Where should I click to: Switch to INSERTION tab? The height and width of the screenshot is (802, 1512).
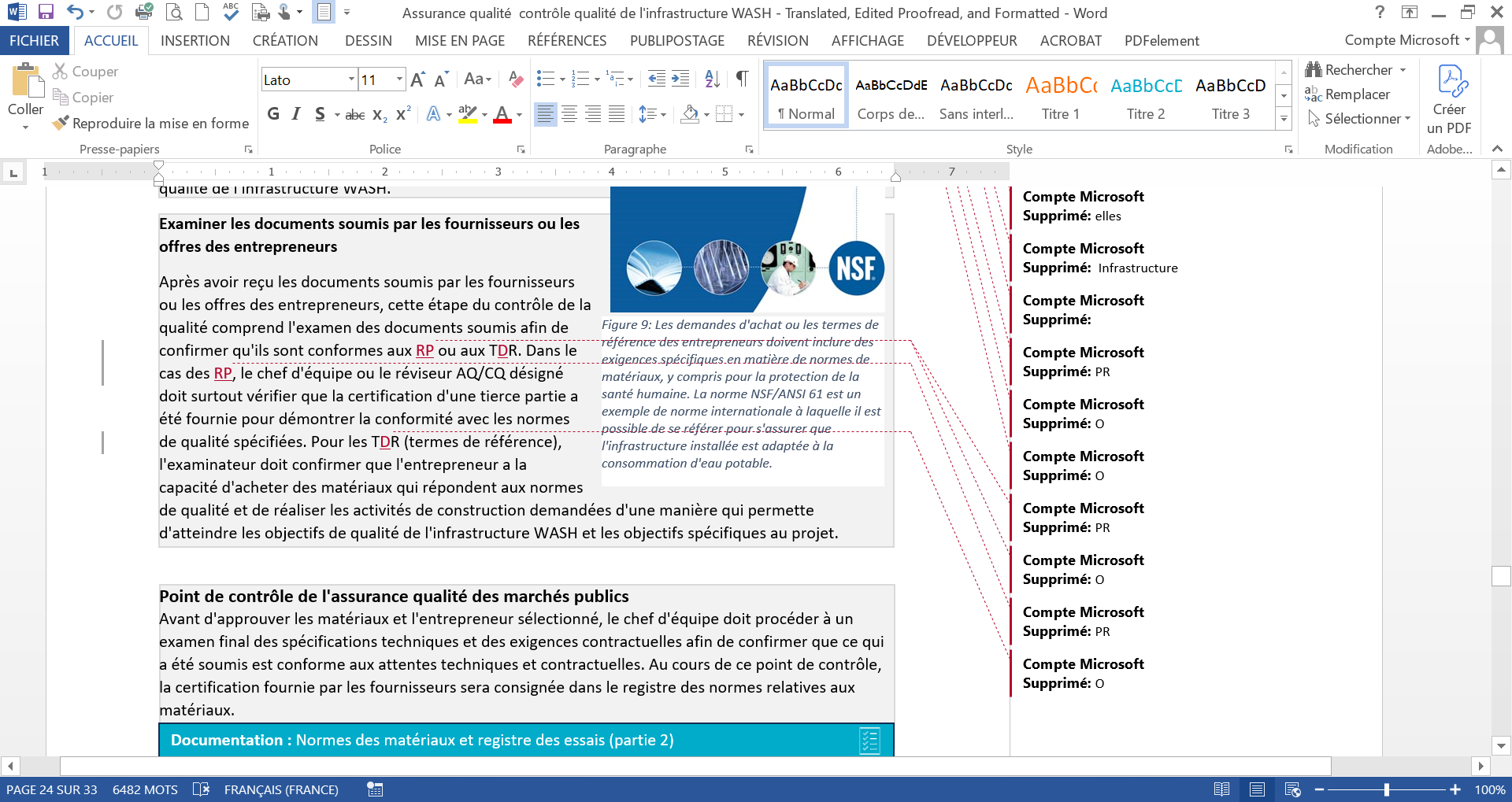pyautogui.click(x=195, y=41)
